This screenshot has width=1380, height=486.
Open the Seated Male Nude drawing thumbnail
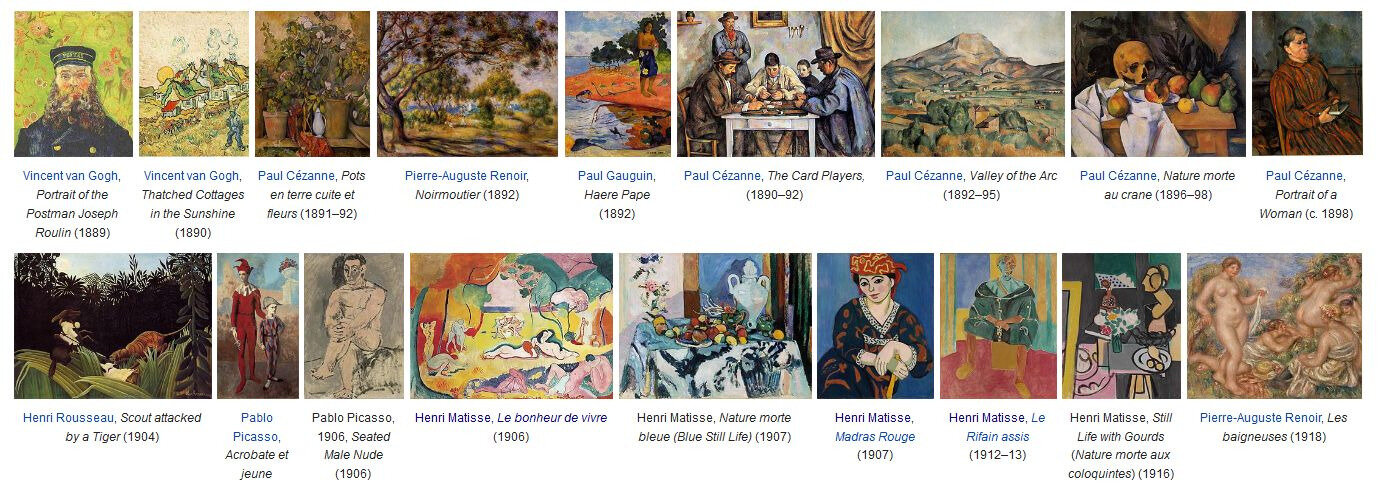(x=354, y=326)
